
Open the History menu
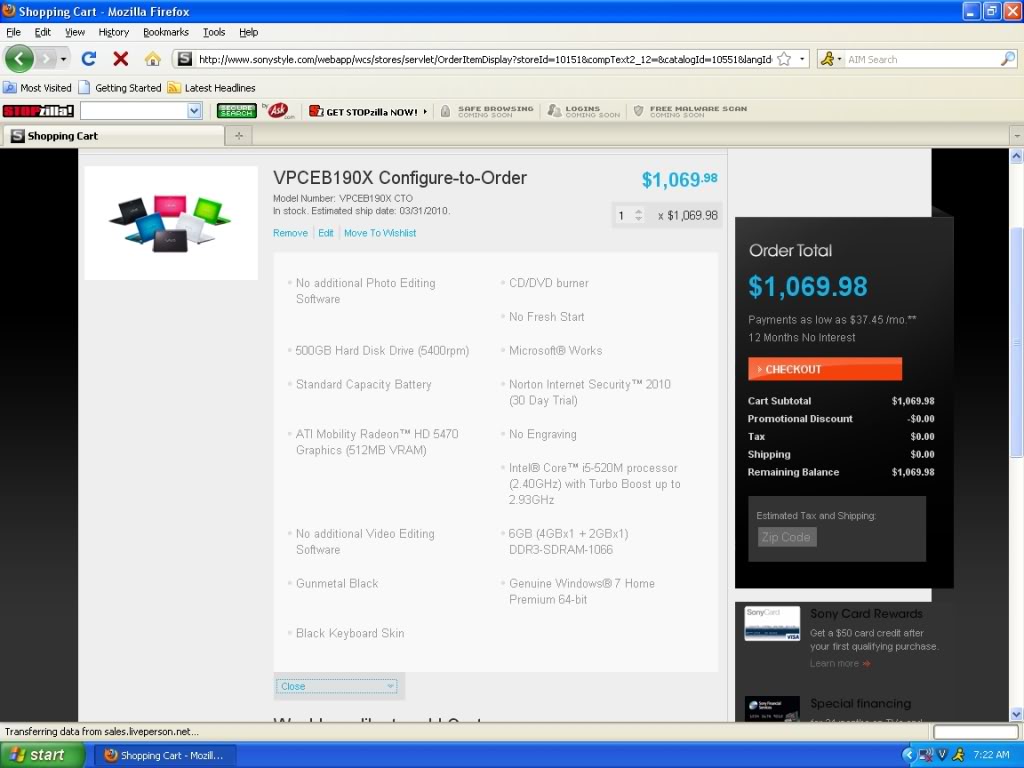(x=114, y=32)
